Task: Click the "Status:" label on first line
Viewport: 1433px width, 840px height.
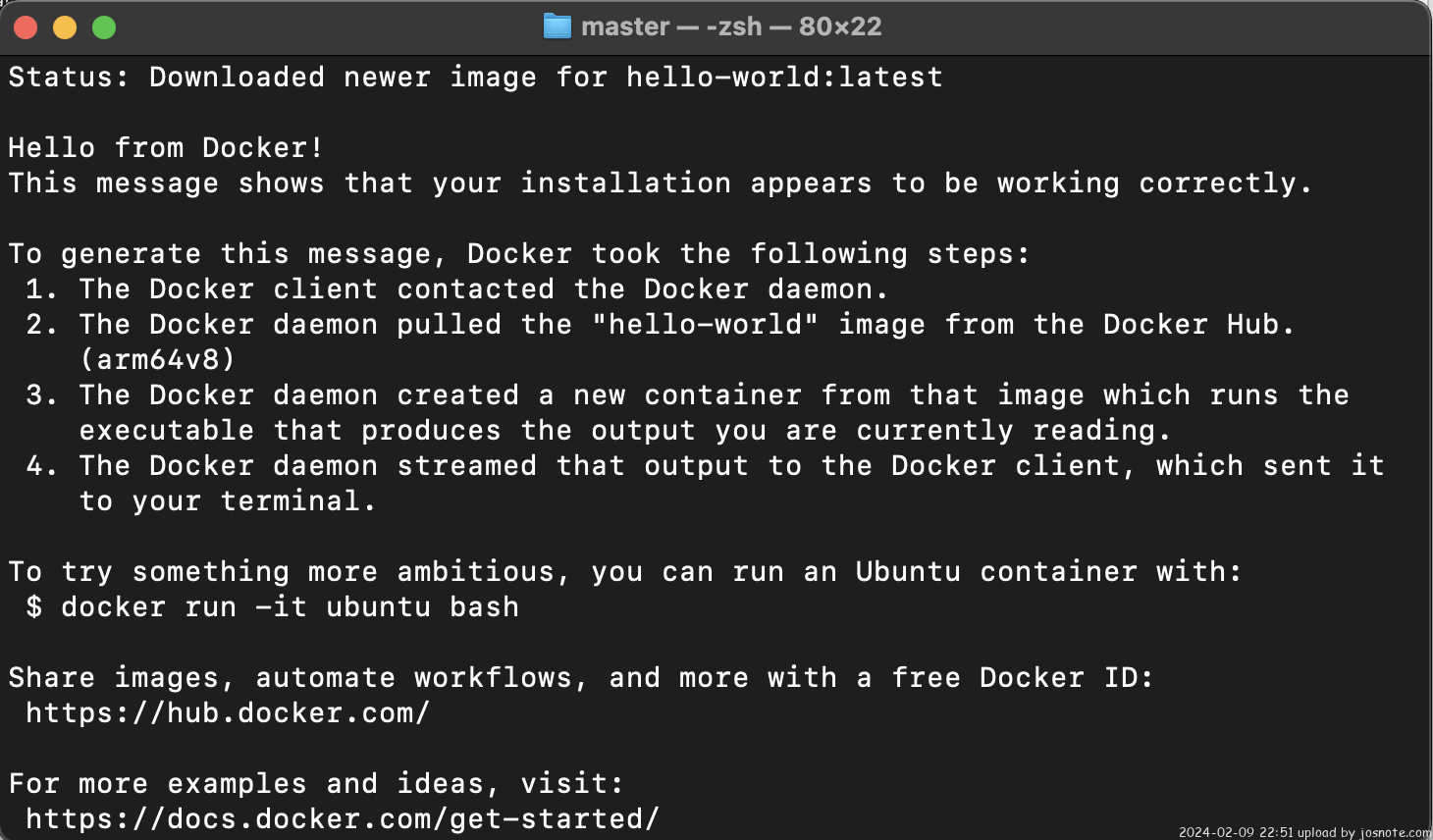Action: (69, 78)
